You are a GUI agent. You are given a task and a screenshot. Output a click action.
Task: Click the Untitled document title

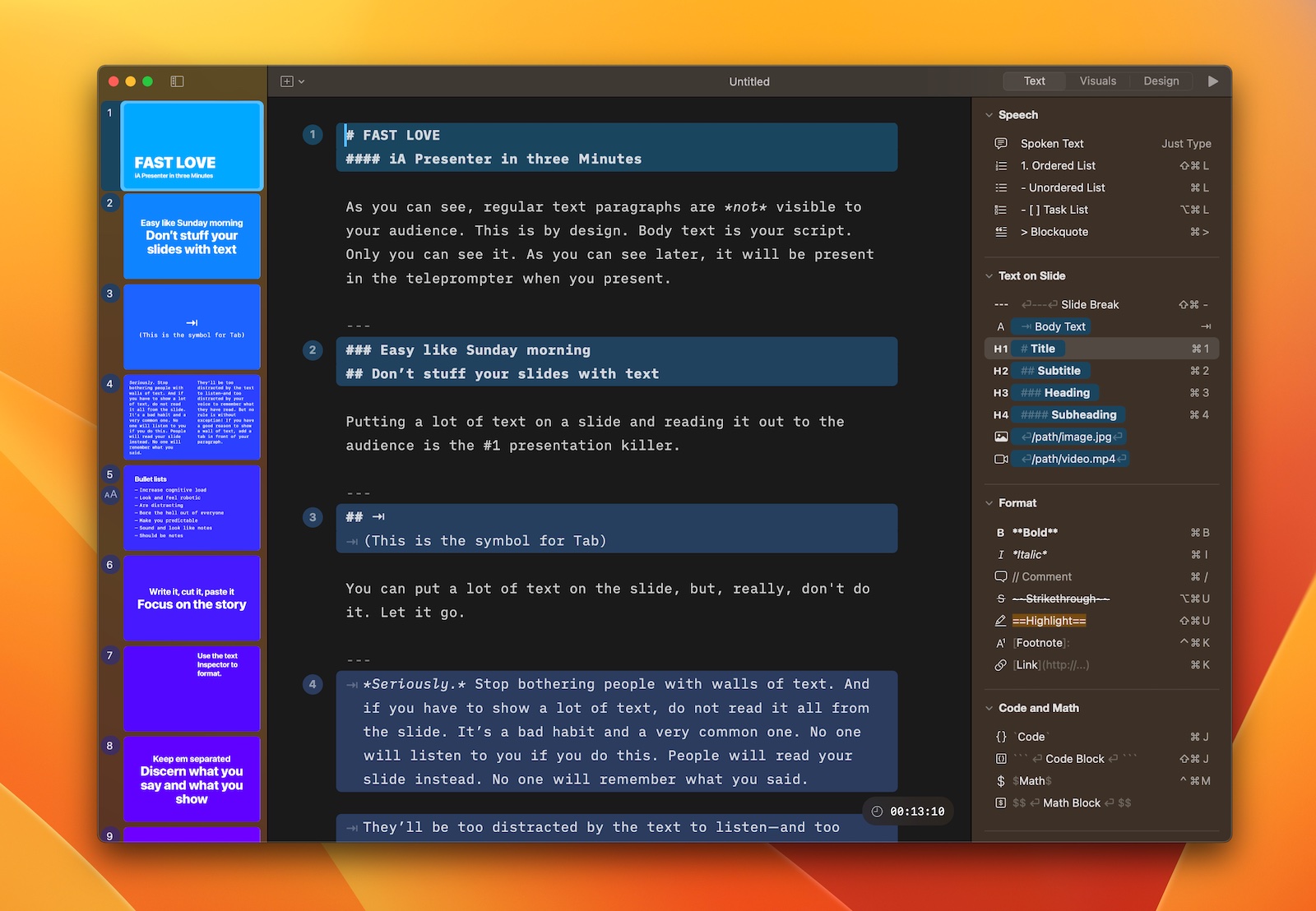point(749,81)
